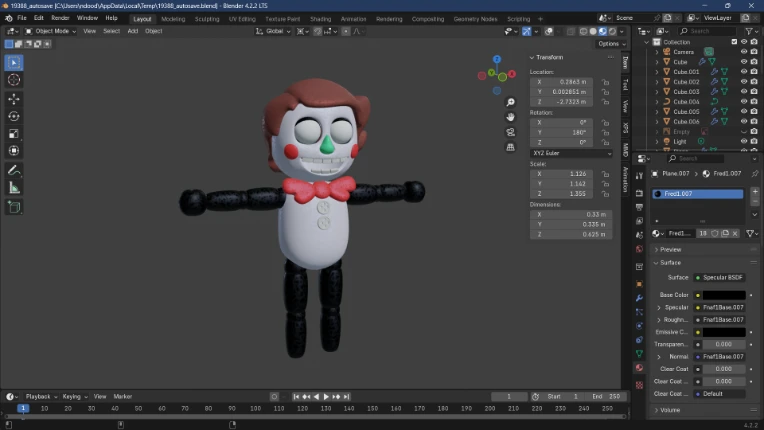Screen dimensions: 764x430
Task: Select the Fred1.007 material slot
Action: click(x=698, y=194)
